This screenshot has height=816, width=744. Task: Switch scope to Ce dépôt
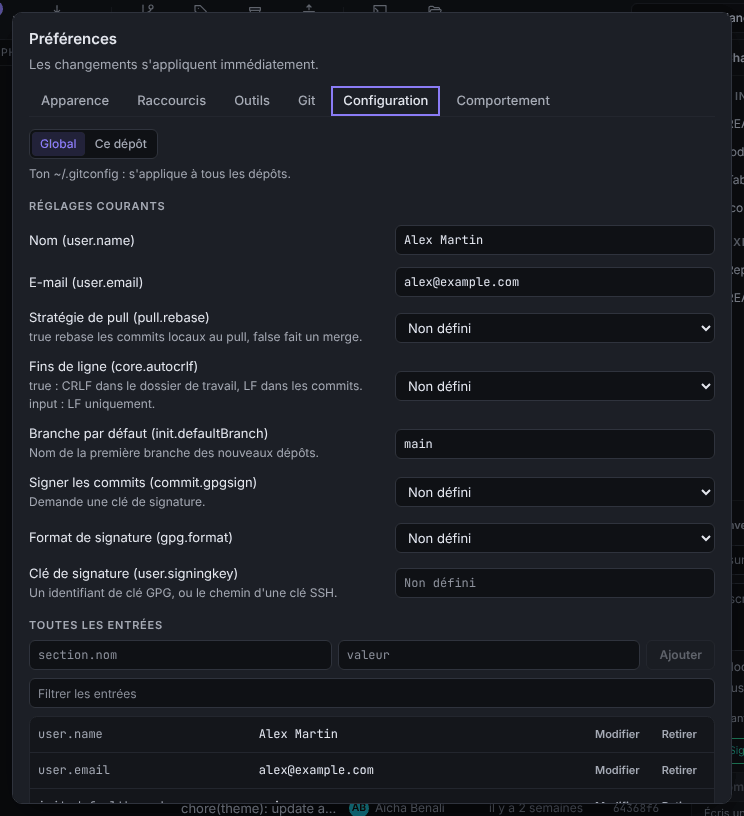coord(121,144)
